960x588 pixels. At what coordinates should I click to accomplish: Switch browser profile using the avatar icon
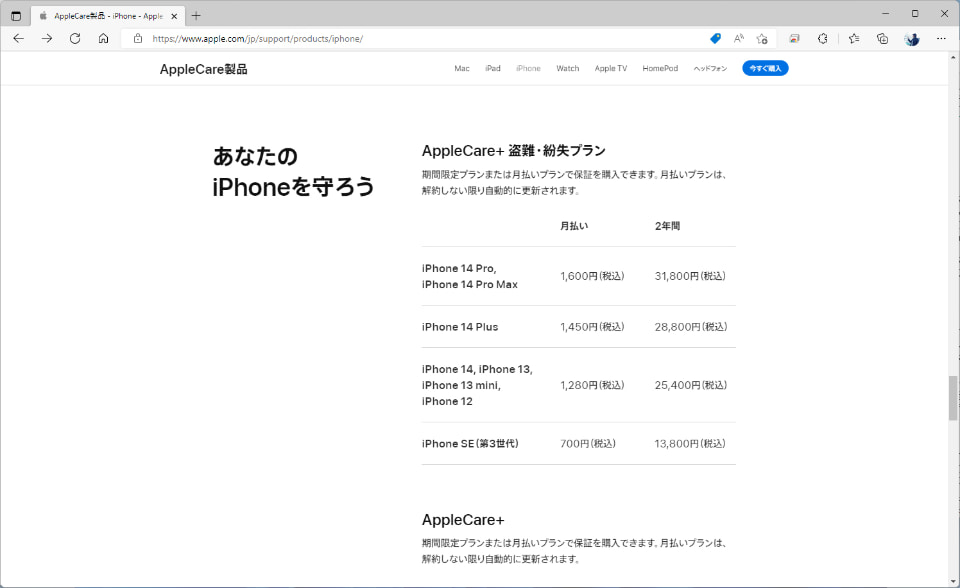(911, 38)
